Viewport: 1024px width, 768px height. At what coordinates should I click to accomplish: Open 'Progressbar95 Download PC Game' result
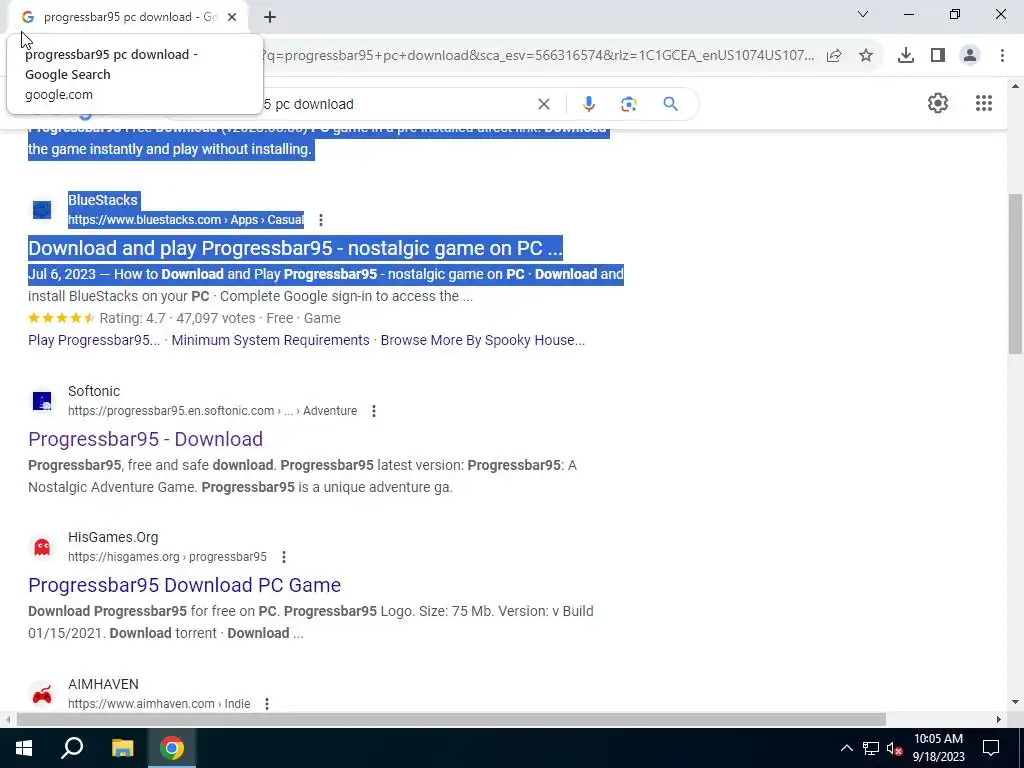tap(184, 585)
